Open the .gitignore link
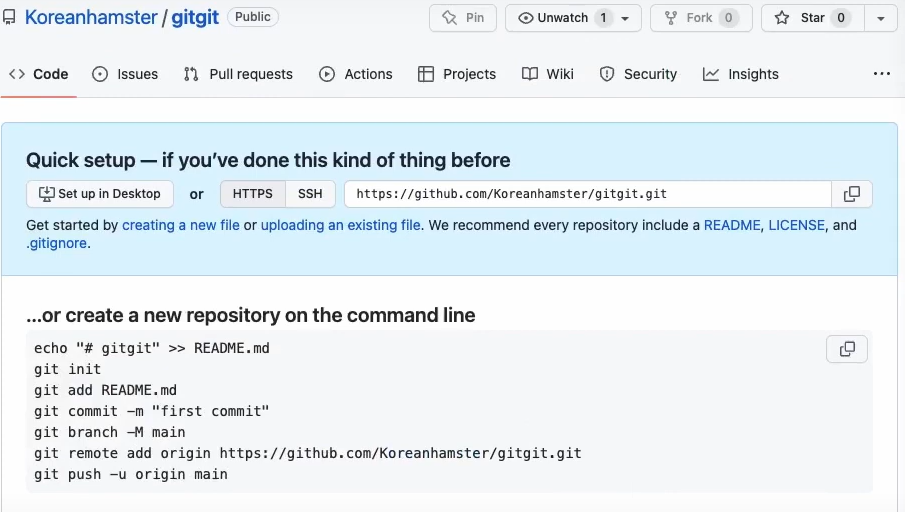The image size is (905, 512). click(57, 243)
